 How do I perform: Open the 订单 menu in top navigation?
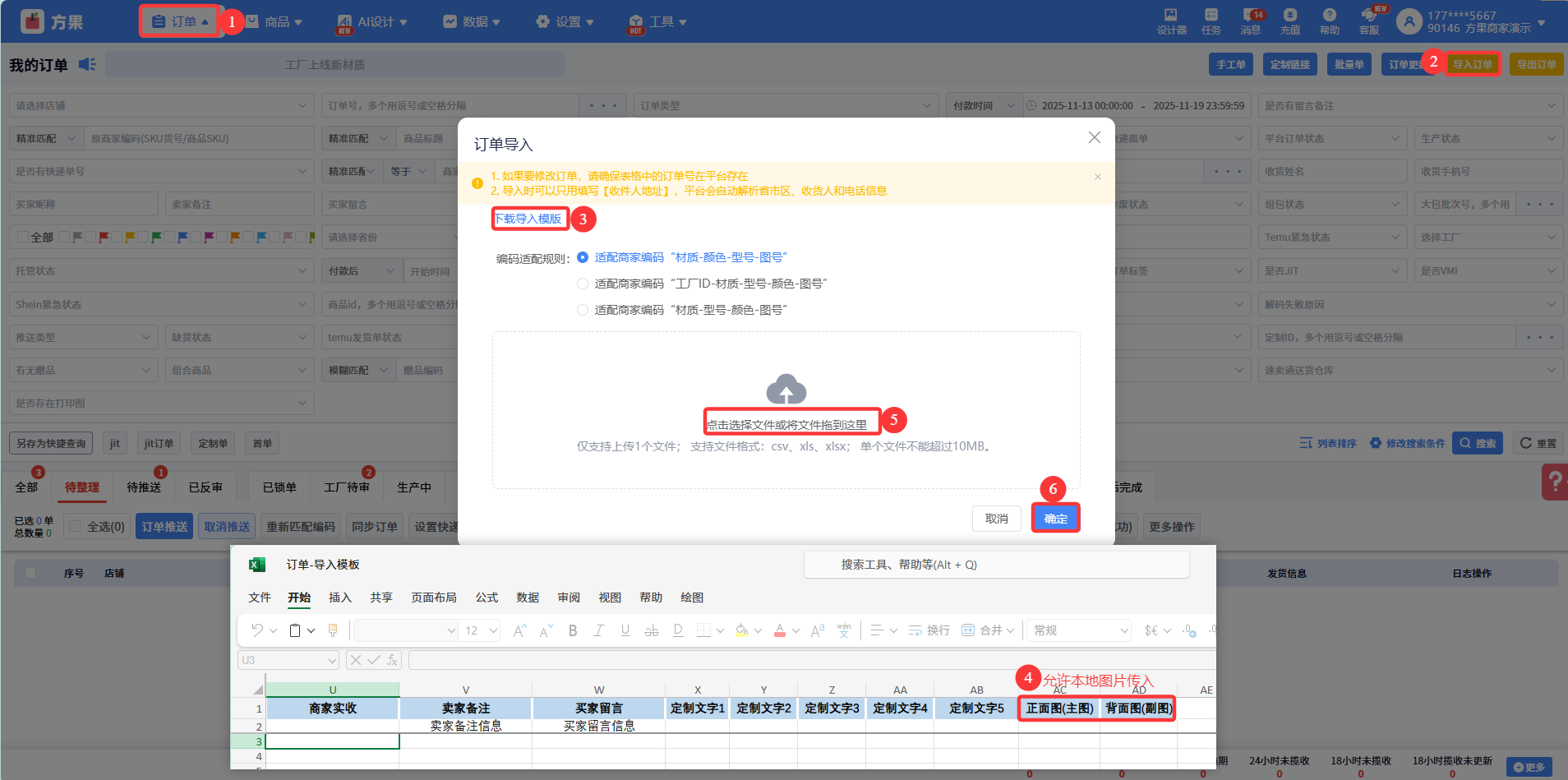[x=180, y=21]
